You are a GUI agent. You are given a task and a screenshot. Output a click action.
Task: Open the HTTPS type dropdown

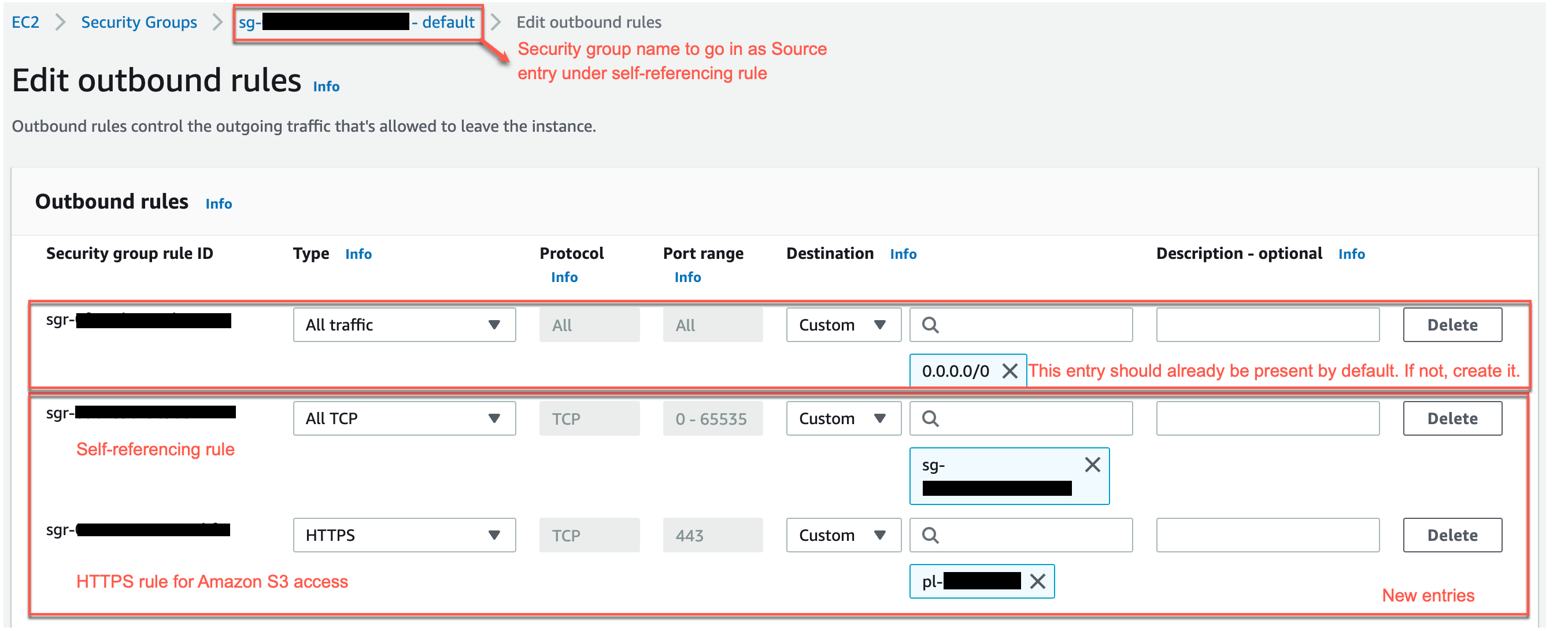click(404, 536)
